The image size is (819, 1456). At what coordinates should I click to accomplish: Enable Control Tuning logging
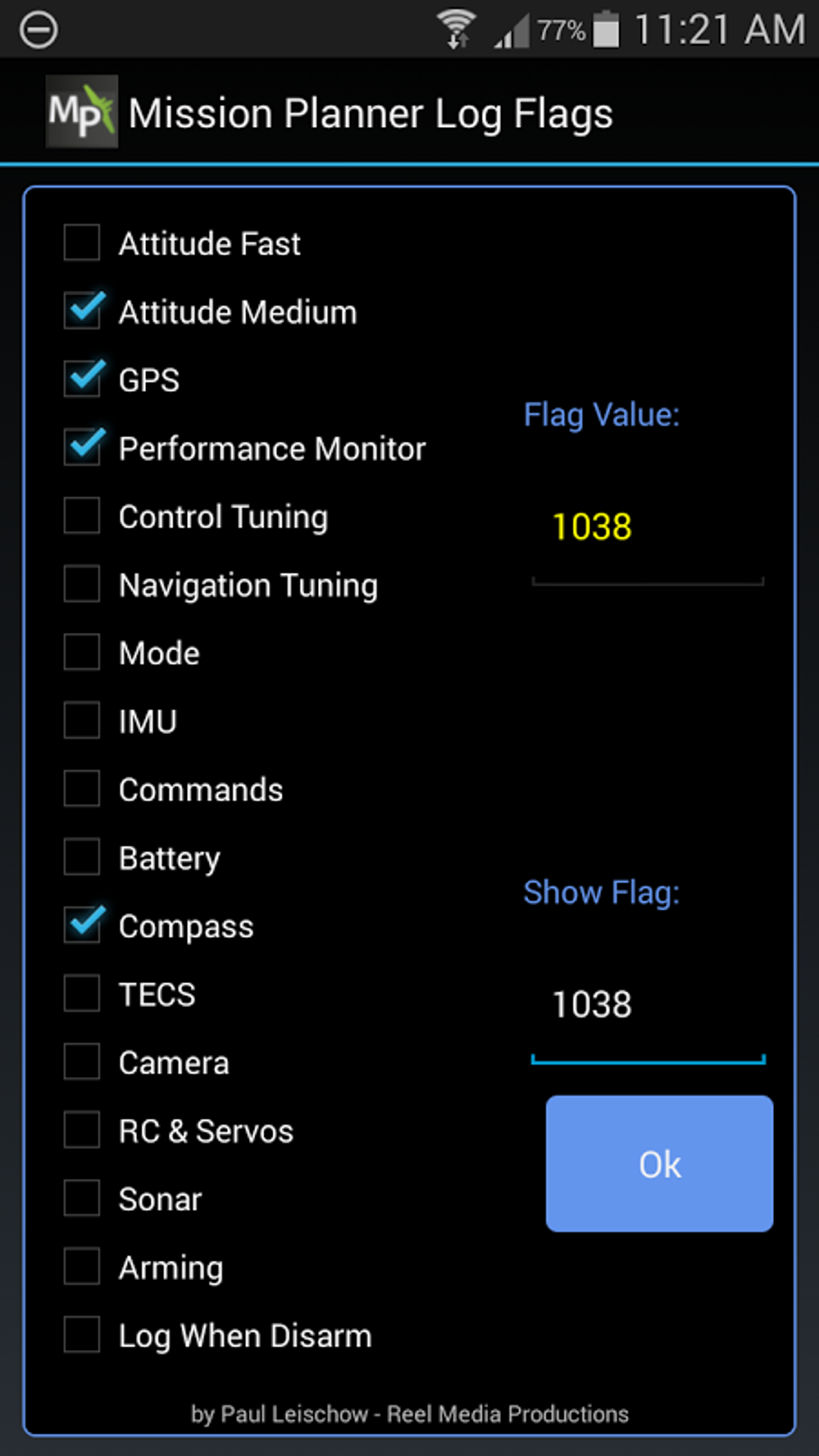click(83, 516)
